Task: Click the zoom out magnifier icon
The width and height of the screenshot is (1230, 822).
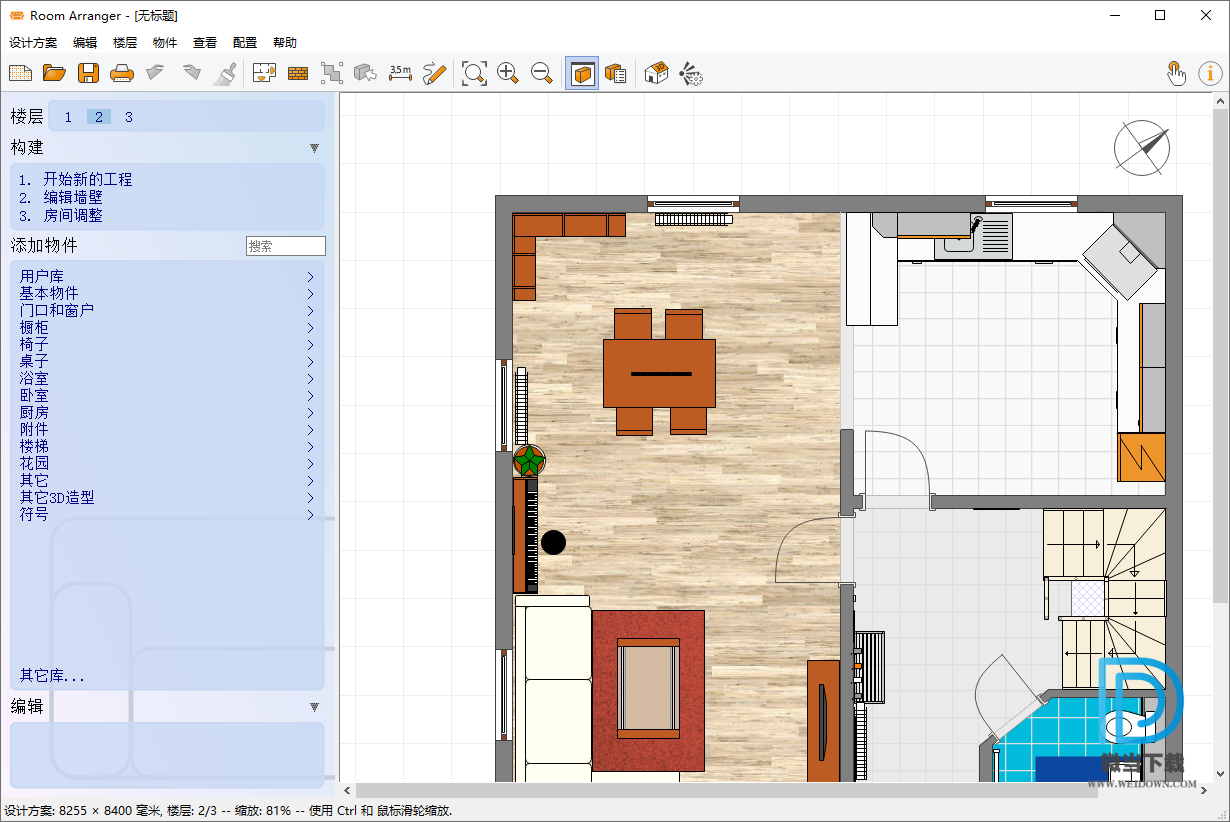Action: tap(542, 73)
